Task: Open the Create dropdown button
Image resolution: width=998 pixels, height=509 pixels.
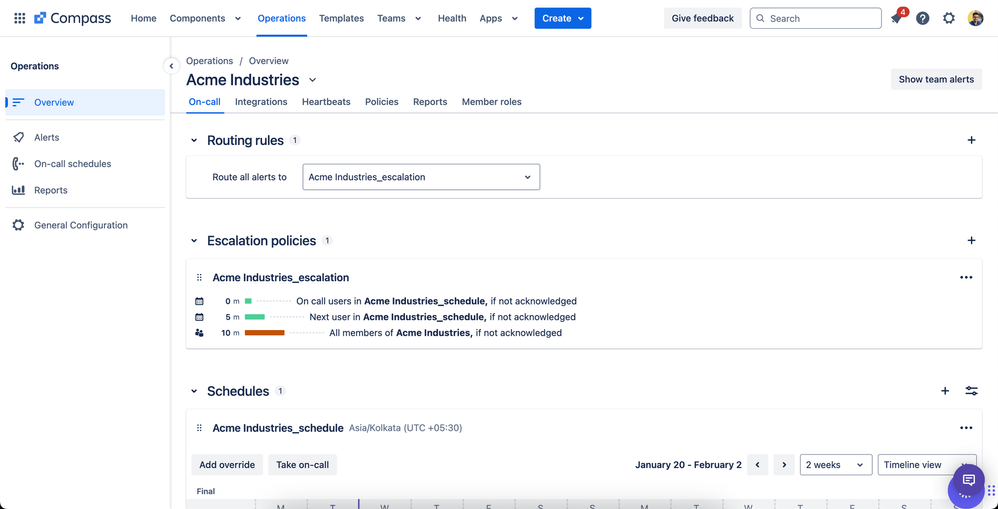Action: (x=563, y=18)
